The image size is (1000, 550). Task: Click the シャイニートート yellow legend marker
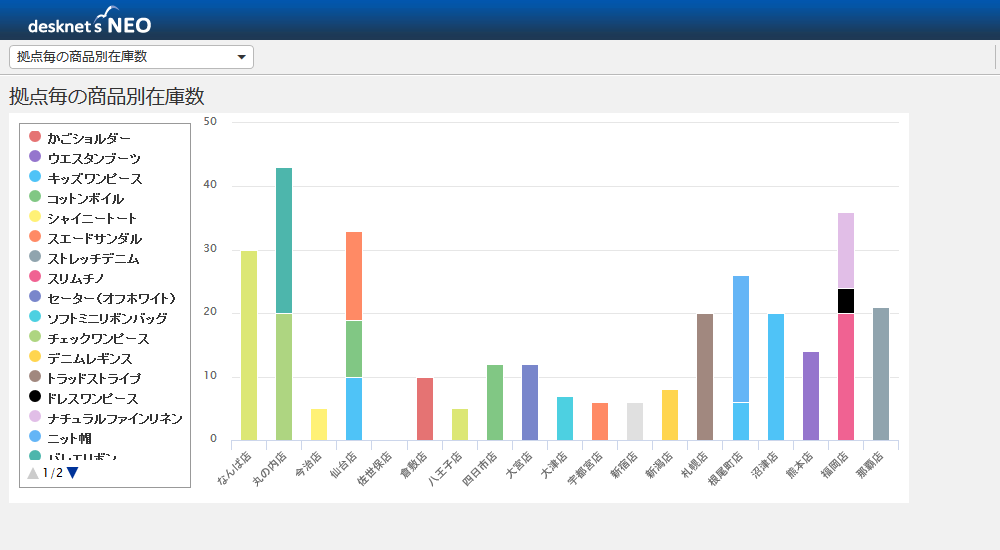(35, 217)
